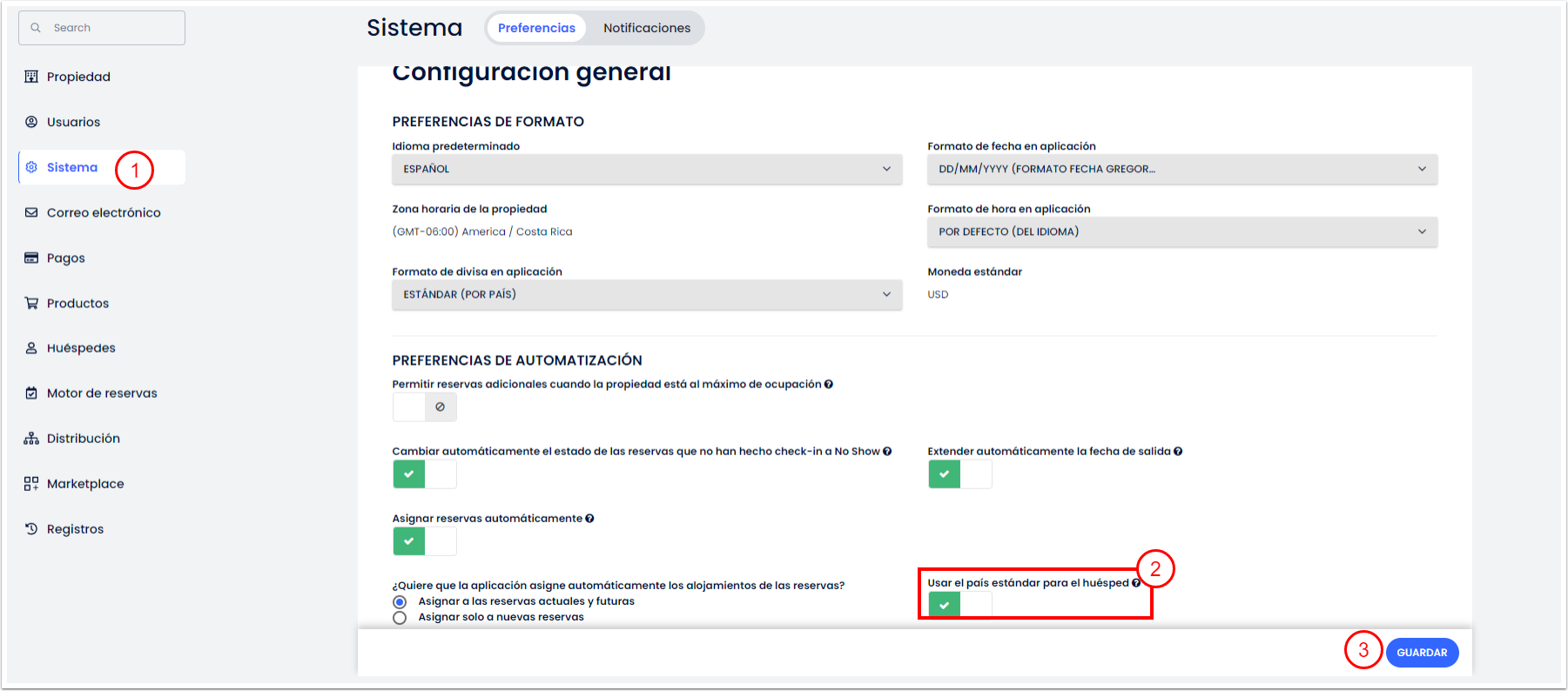This screenshot has width=1568, height=691.
Task: Expand the Formato de fecha en aplicación dropdown
Action: click(1181, 169)
